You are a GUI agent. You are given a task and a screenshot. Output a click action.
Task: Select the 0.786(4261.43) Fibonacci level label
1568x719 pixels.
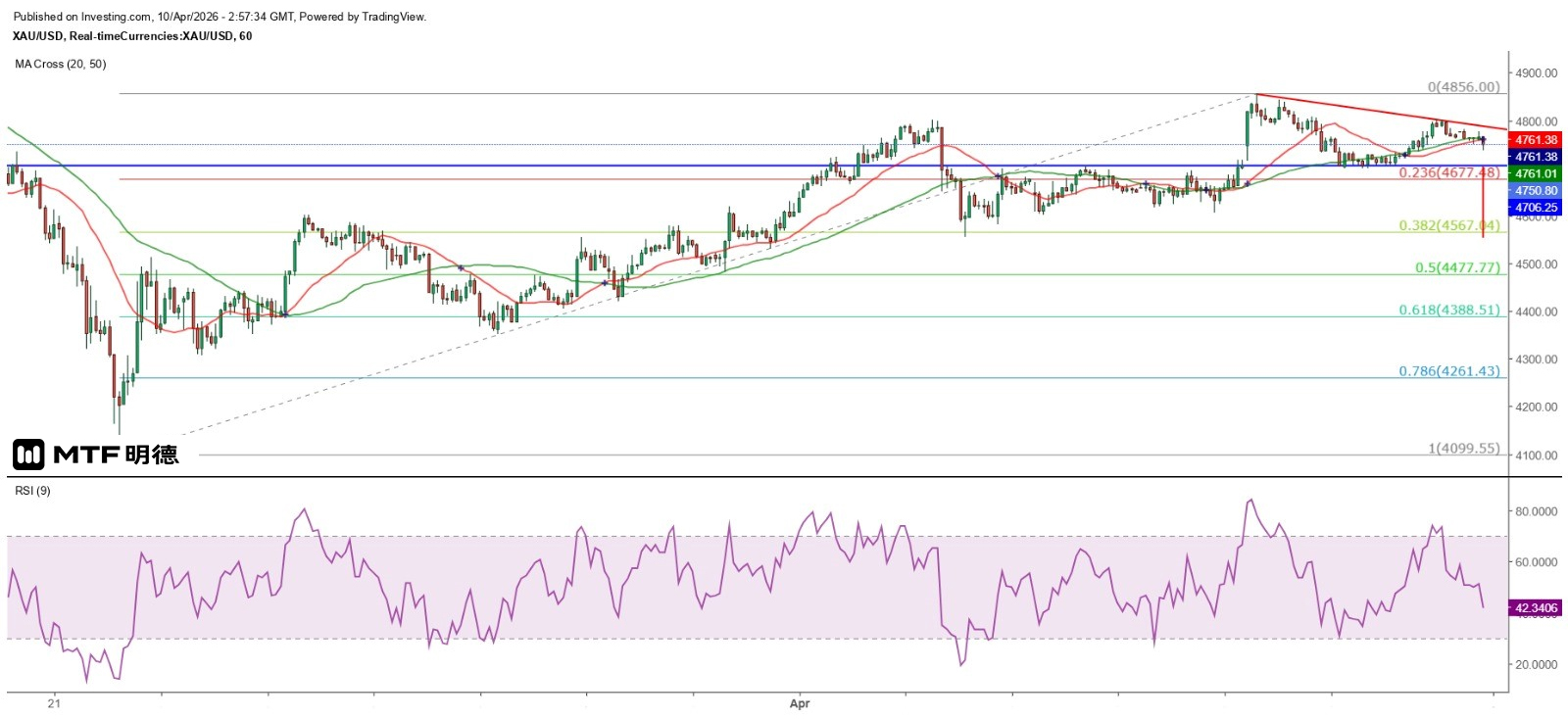tap(1448, 371)
